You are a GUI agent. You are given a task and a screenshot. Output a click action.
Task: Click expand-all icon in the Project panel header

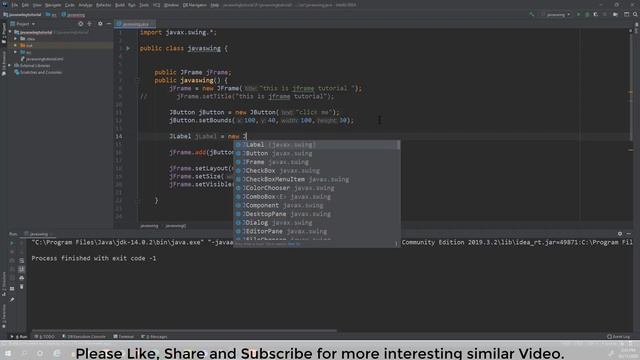tap(89, 24)
